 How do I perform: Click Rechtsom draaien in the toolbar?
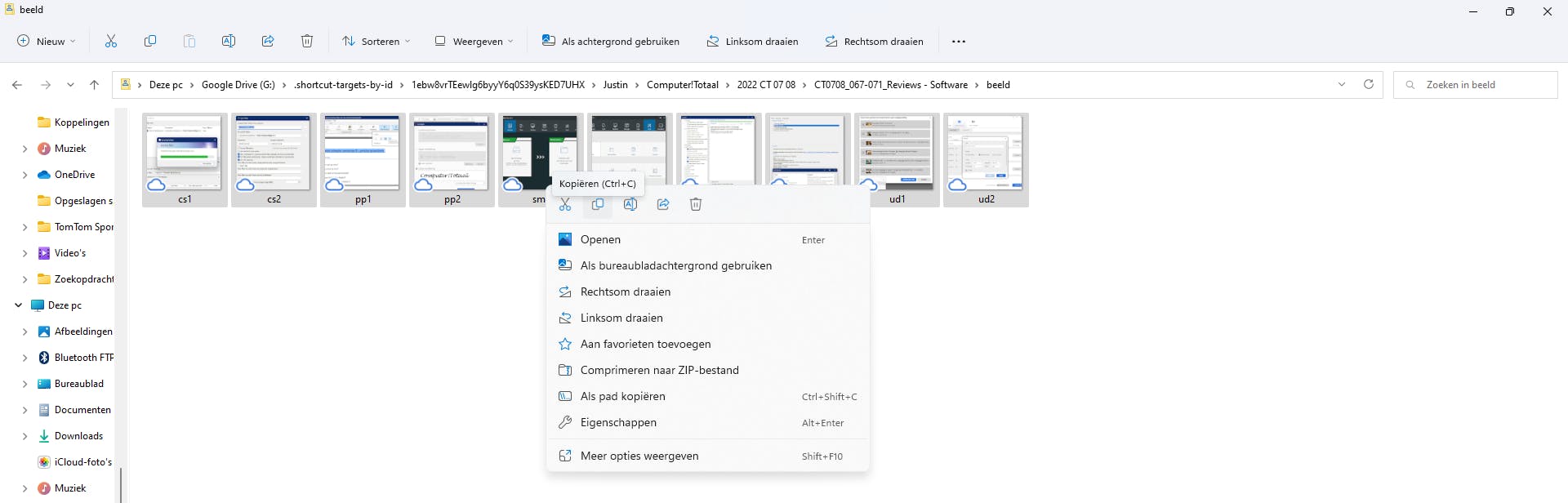click(x=874, y=41)
